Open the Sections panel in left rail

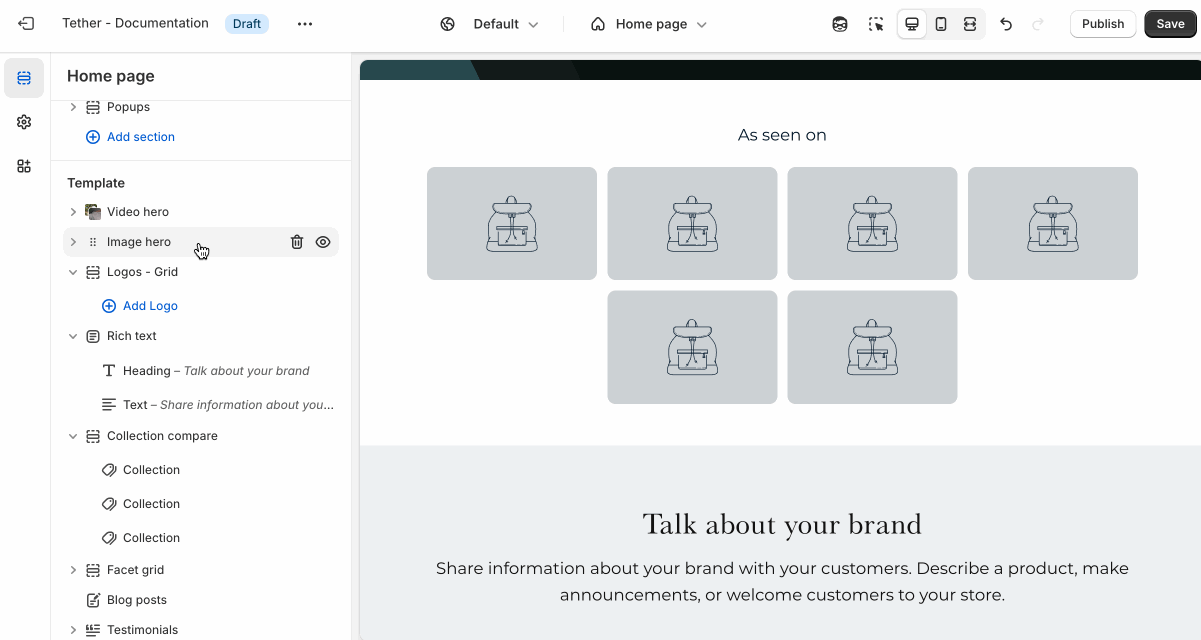(24, 78)
